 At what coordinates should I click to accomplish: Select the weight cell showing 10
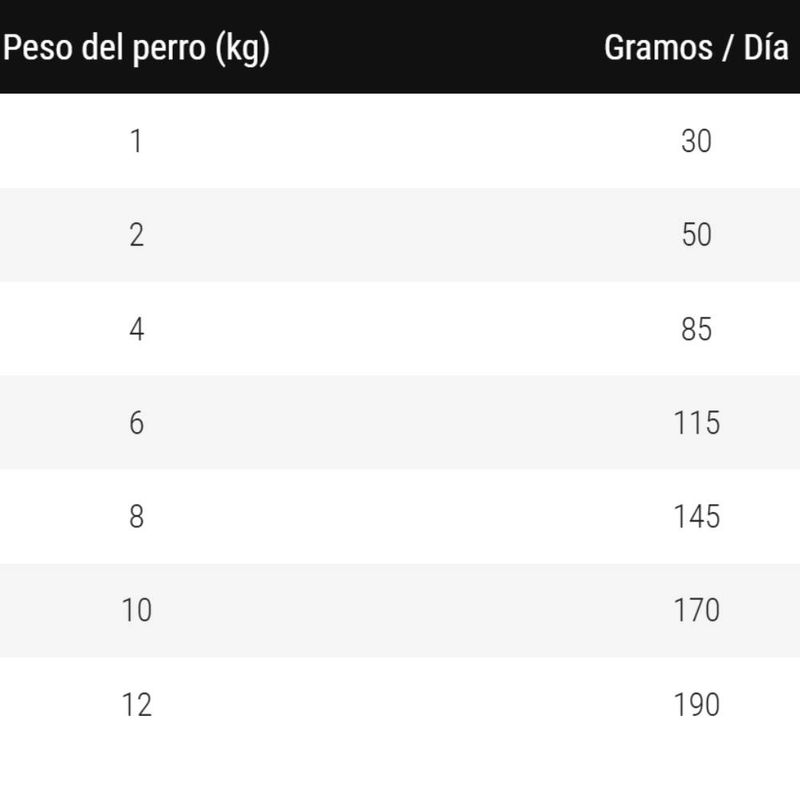coord(136,610)
